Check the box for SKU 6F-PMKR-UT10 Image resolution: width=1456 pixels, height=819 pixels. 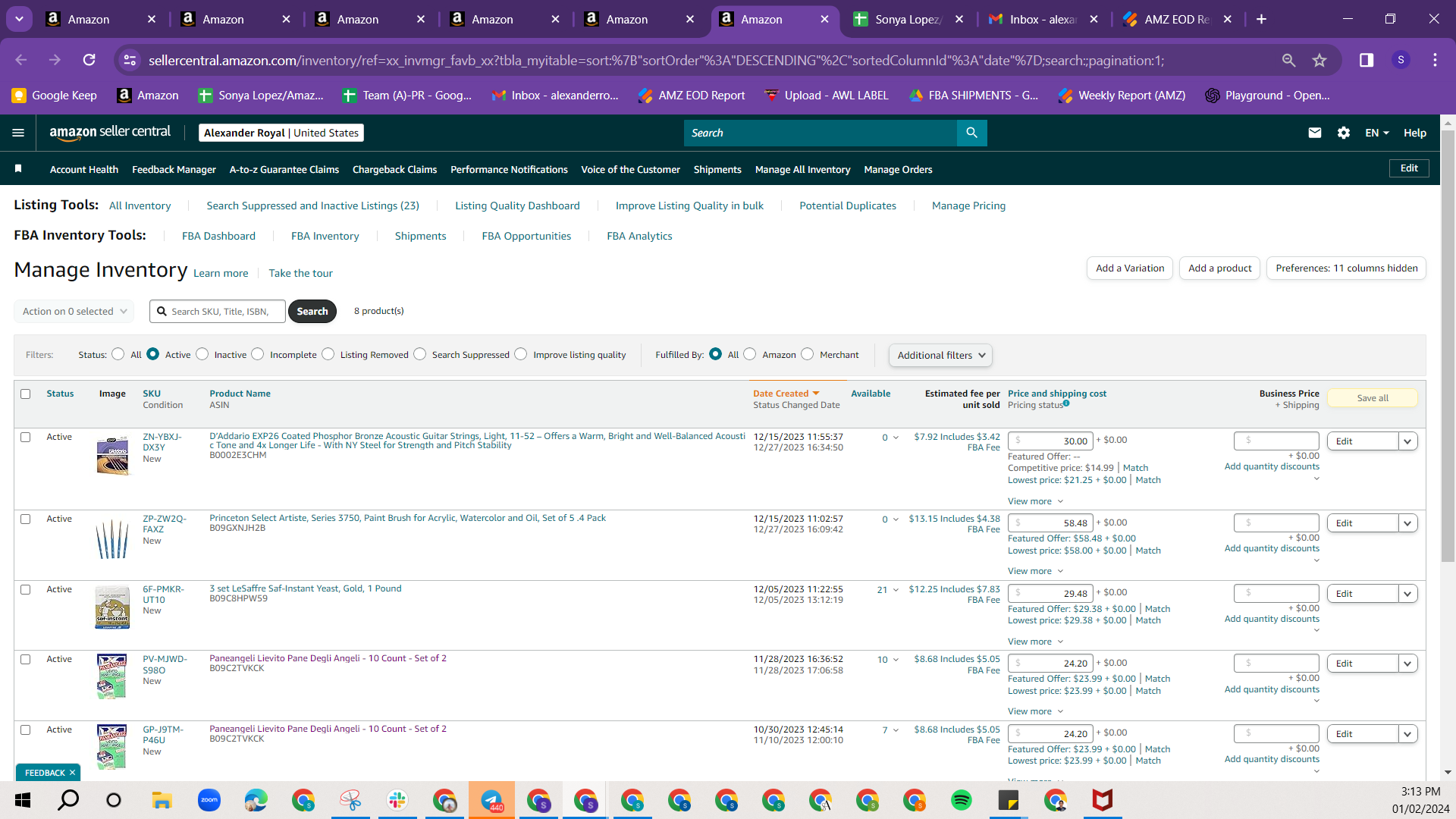26,590
